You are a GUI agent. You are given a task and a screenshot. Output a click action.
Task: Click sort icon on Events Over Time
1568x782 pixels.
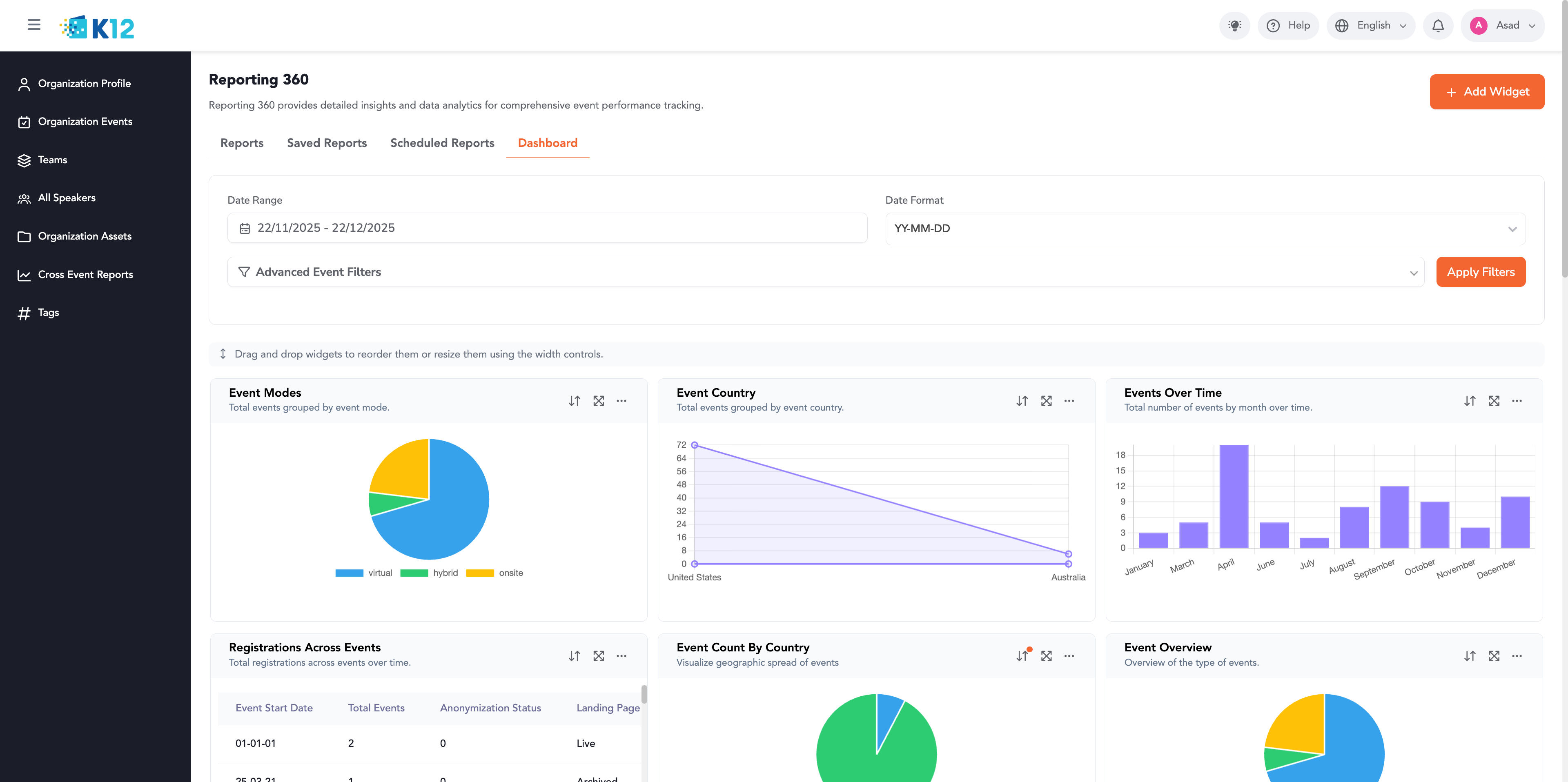pyautogui.click(x=1470, y=401)
